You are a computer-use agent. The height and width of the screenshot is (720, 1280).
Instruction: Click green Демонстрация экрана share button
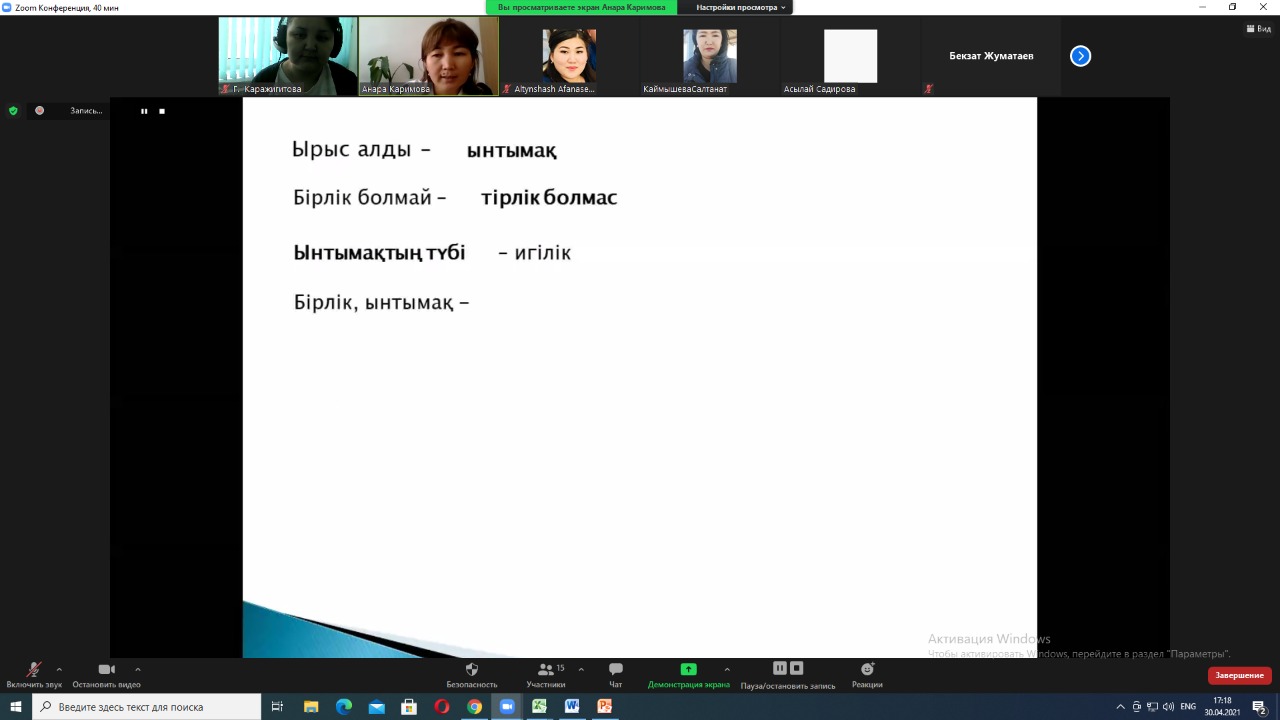pyautogui.click(x=689, y=675)
